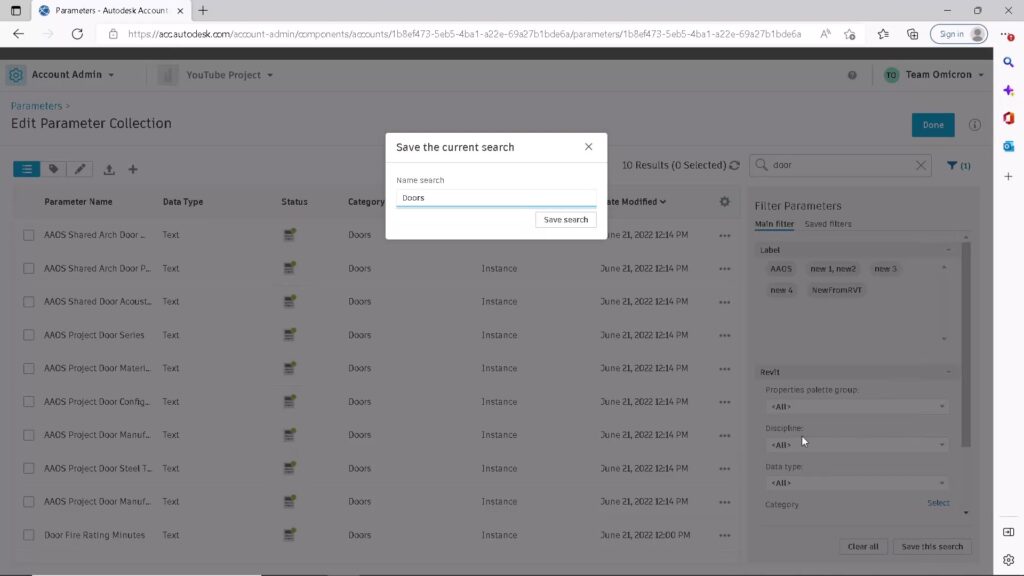Toggle the filter funnel icon
Screen dimensions: 1024x576
click(957, 166)
